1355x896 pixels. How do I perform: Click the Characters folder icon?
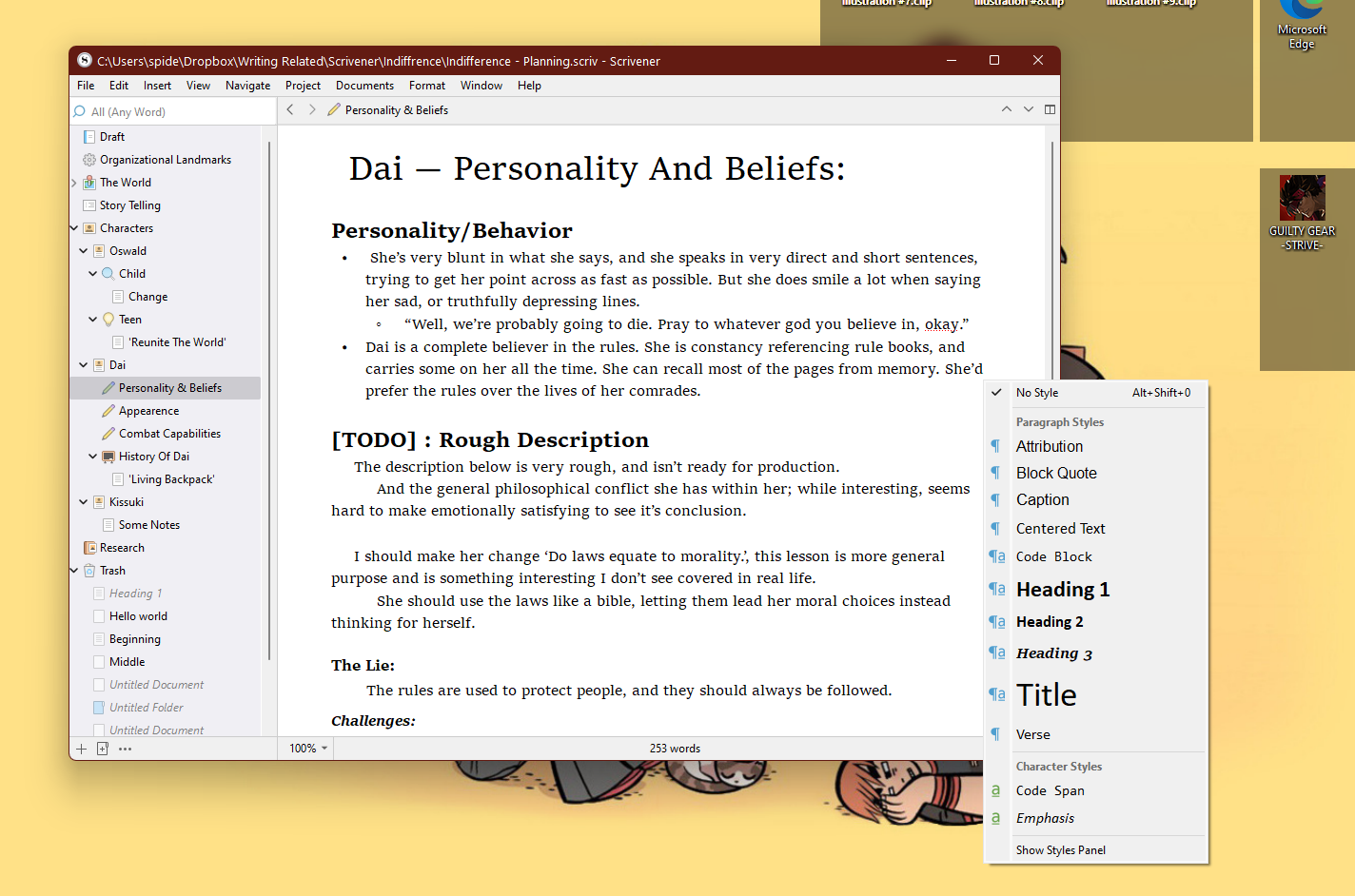(89, 227)
